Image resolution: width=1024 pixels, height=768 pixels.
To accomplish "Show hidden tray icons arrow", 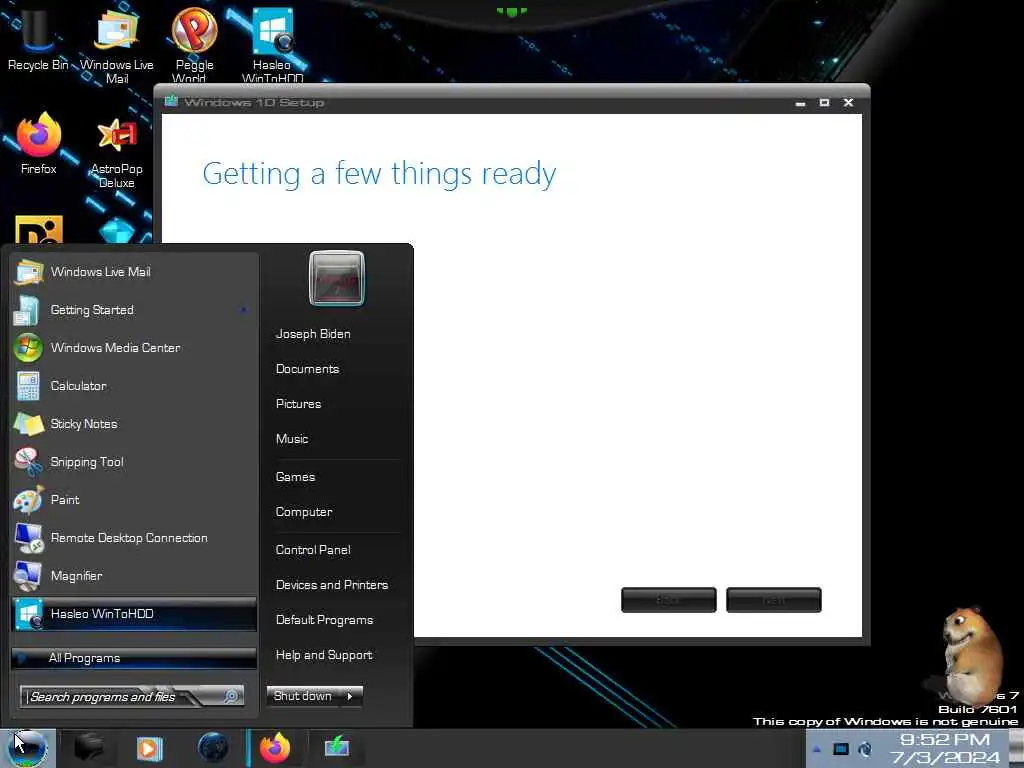I will pyautogui.click(x=816, y=750).
